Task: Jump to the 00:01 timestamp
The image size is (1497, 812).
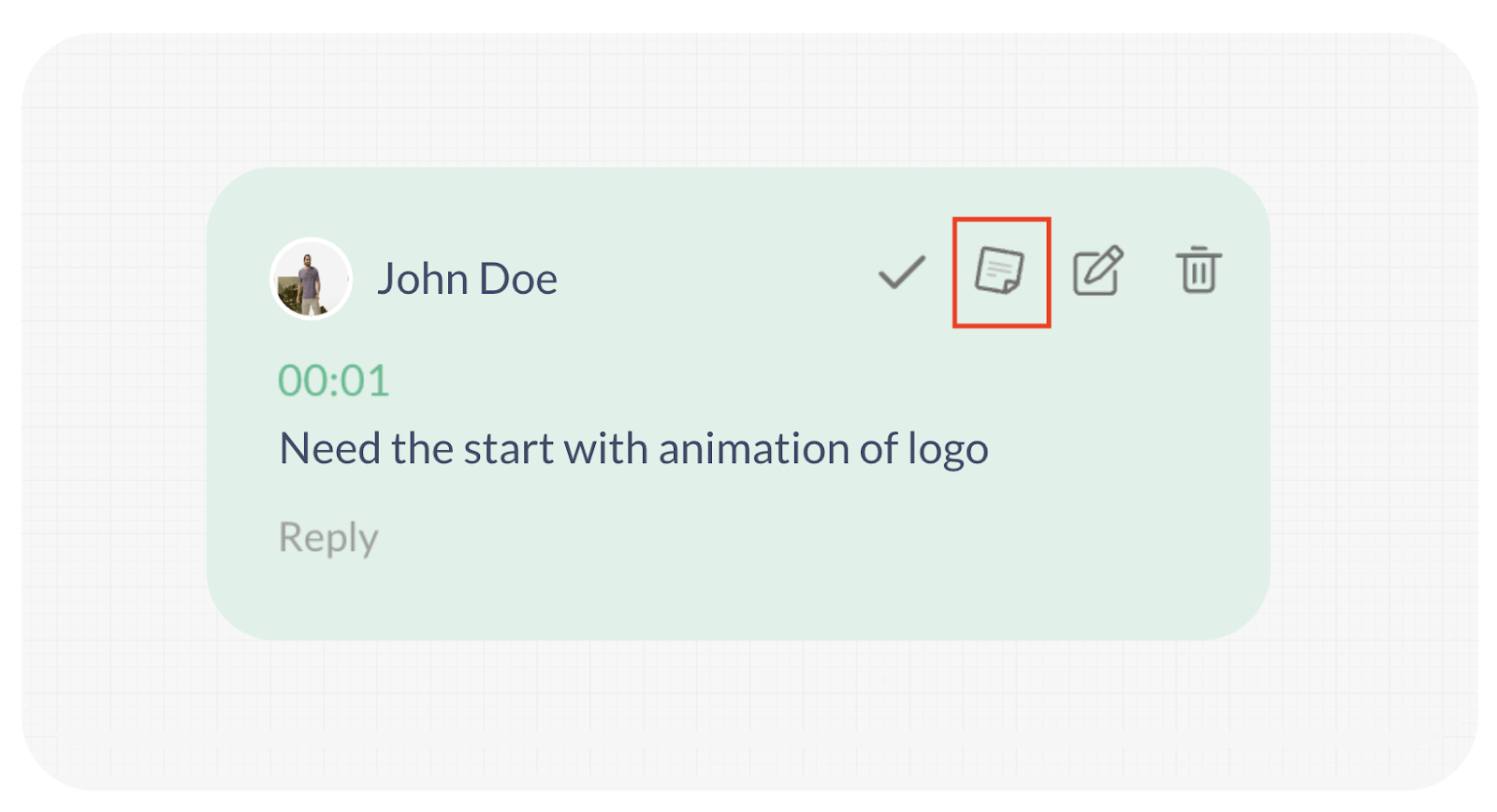Action: (x=333, y=381)
